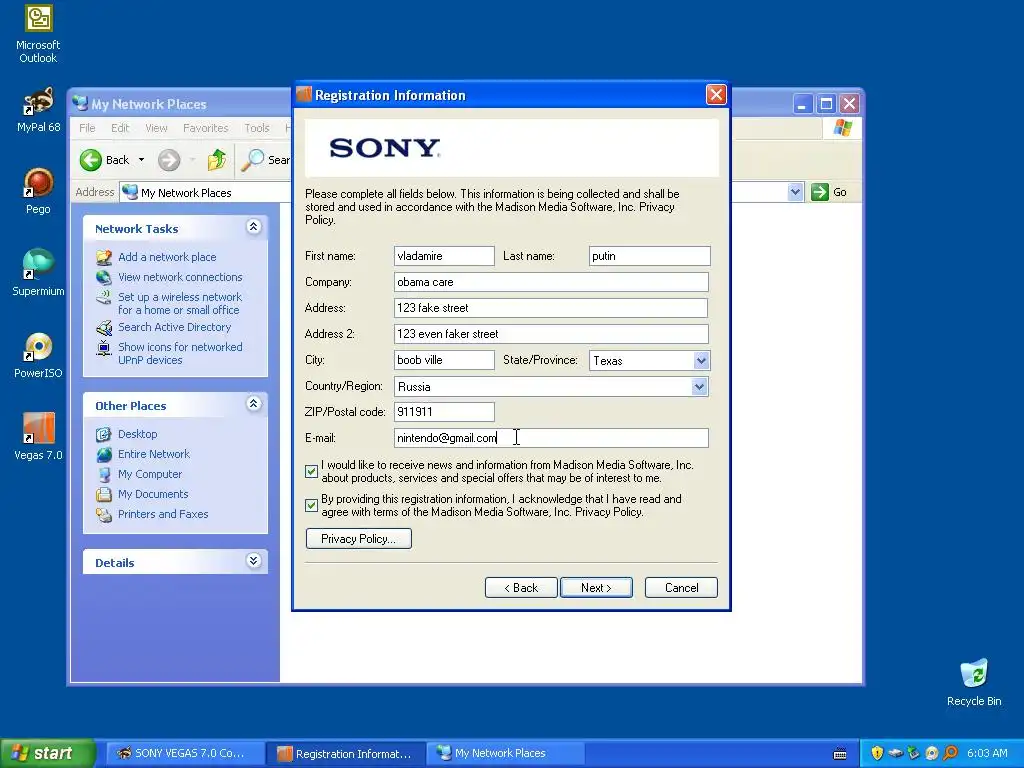Click the Address 2 field
1024x768 pixels.
point(551,334)
